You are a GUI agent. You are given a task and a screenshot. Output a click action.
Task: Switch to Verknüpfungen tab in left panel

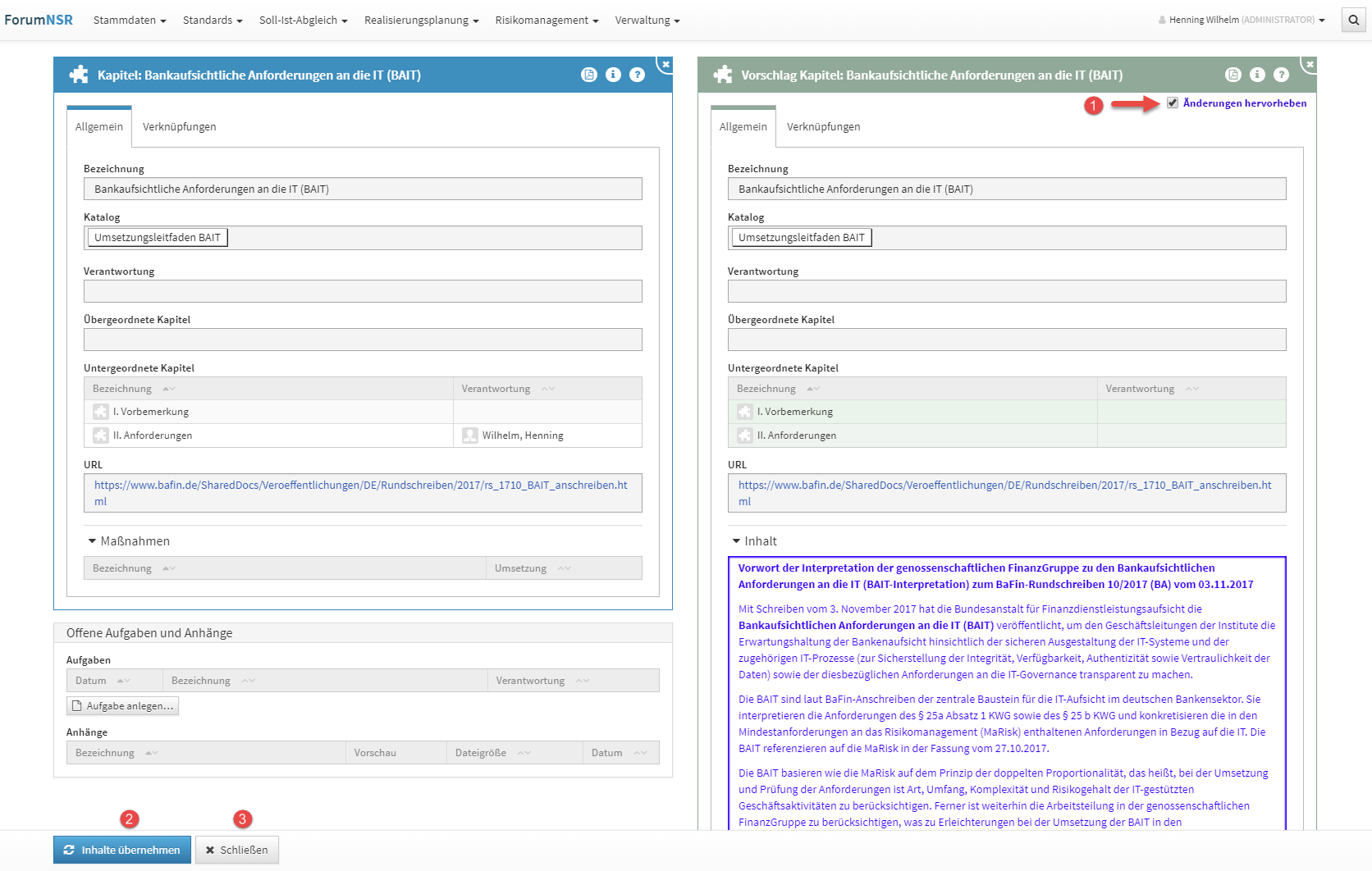tap(179, 126)
